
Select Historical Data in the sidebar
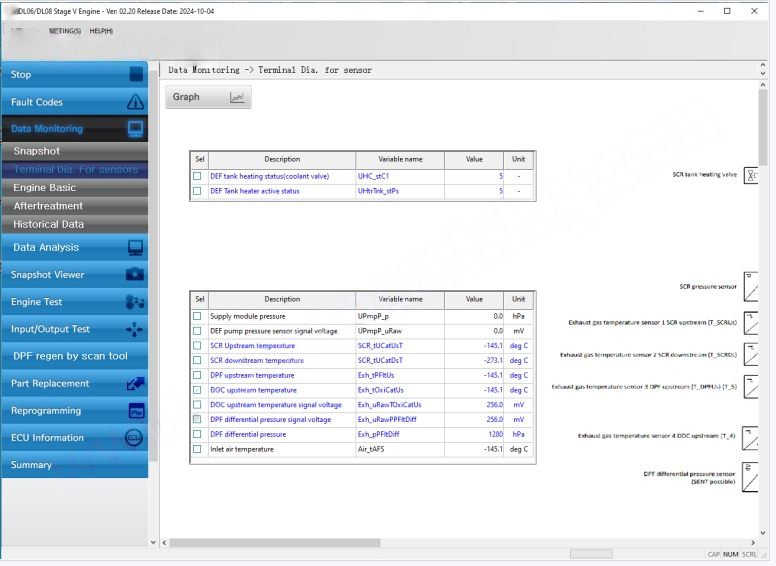click(x=48, y=224)
